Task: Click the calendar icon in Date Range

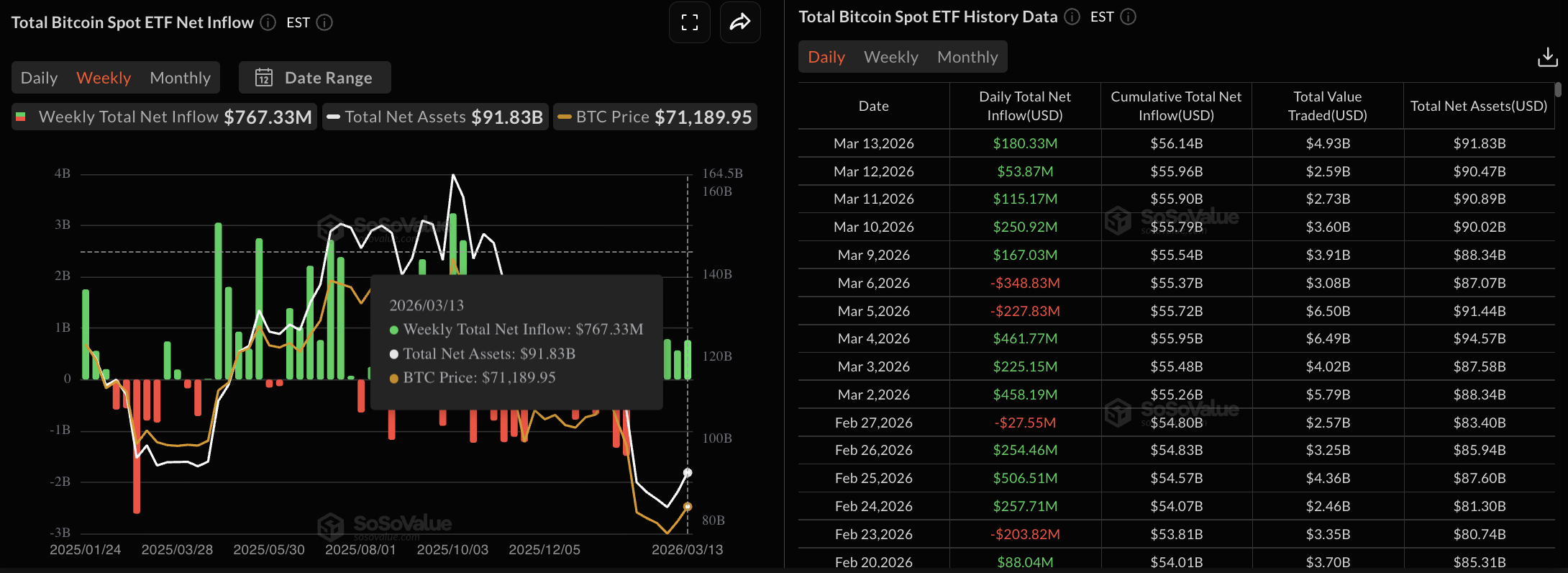Action: [264, 78]
